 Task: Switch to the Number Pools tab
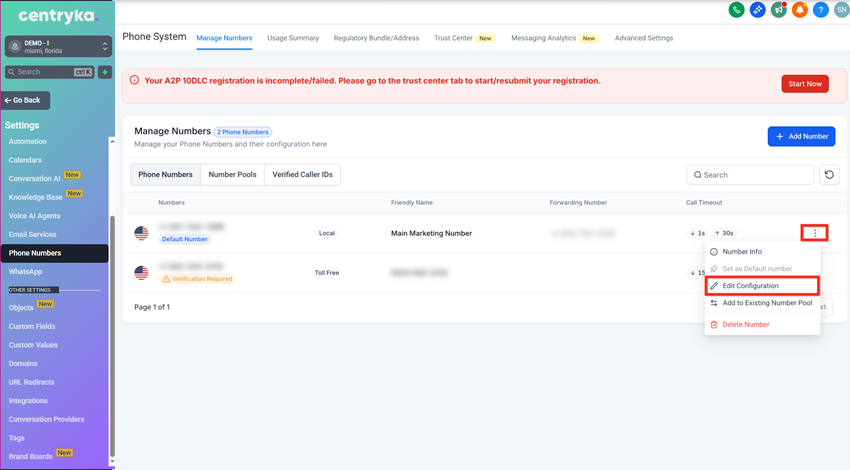pos(232,175)
